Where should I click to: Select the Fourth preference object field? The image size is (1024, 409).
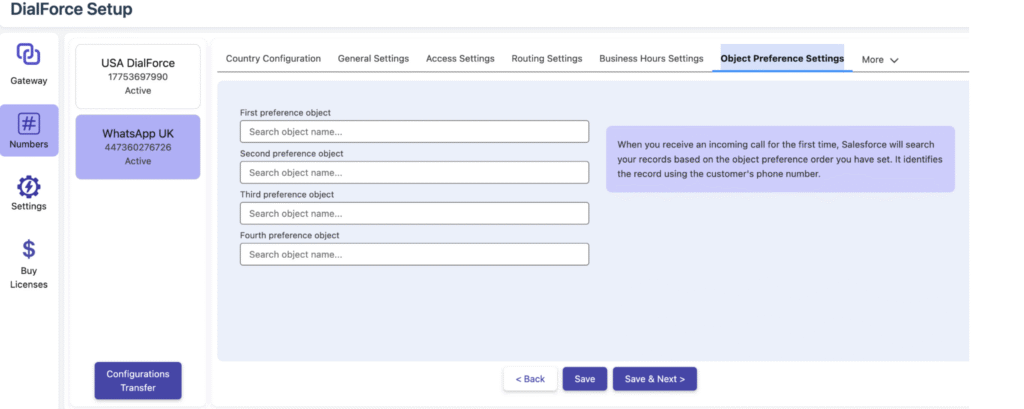[414, 255]
